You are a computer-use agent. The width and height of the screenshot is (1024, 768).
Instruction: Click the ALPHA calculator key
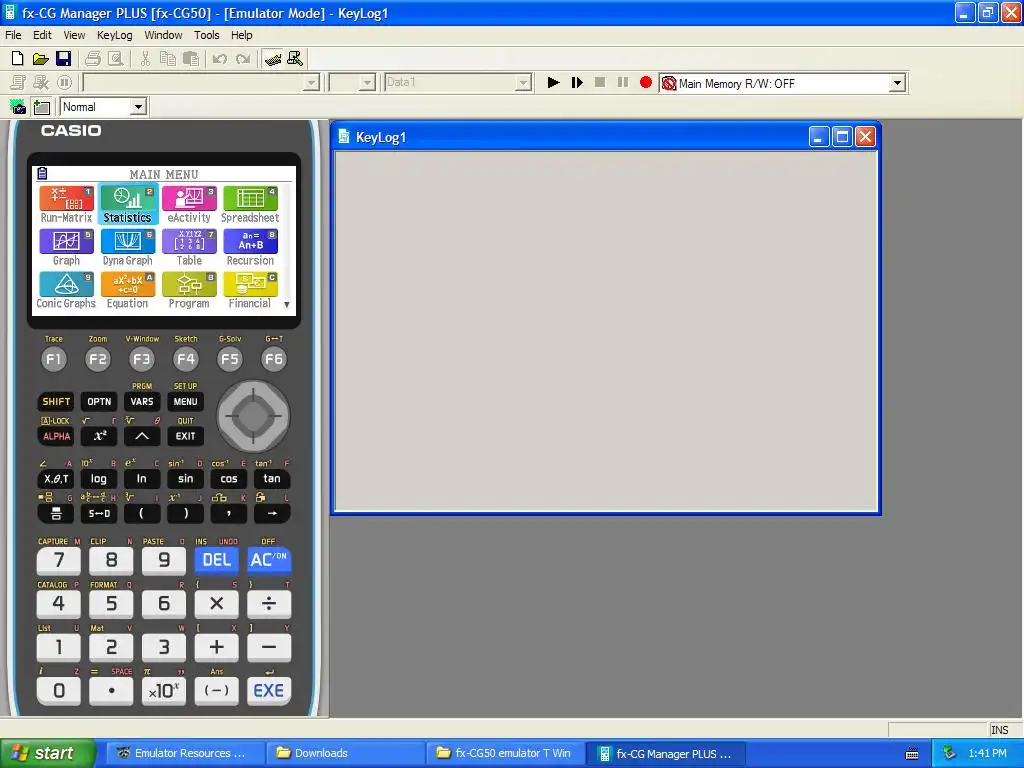coord(56,436)
